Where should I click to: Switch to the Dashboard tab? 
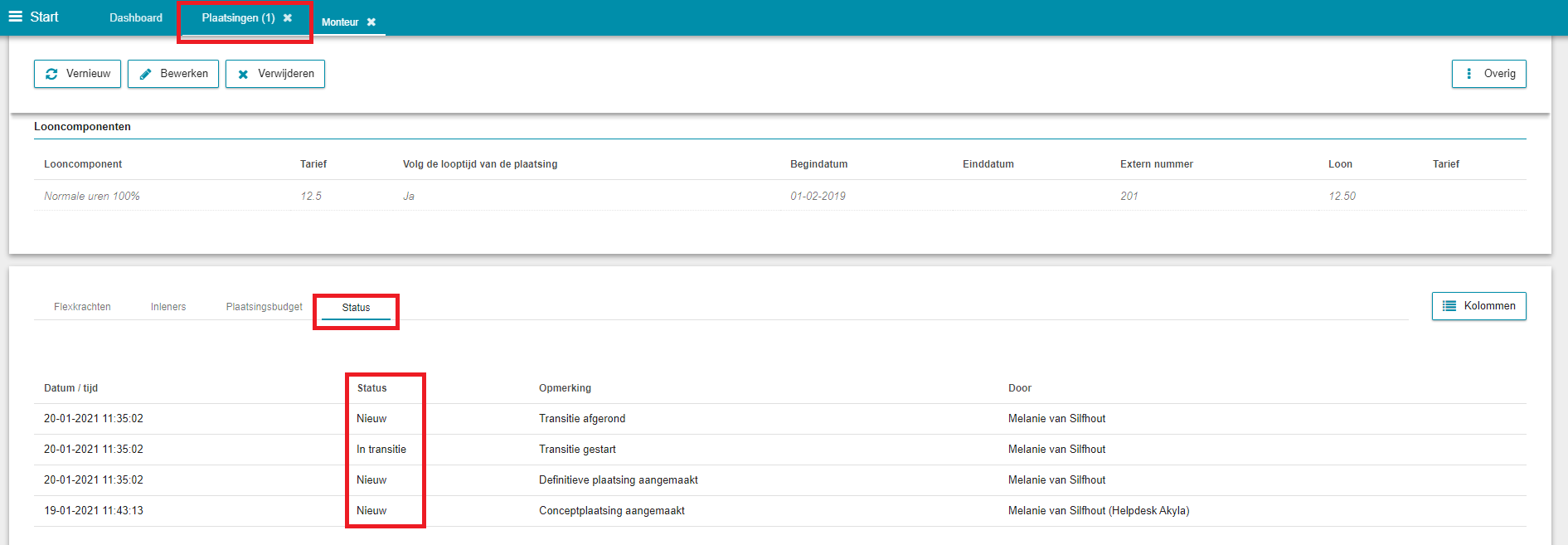136,18
